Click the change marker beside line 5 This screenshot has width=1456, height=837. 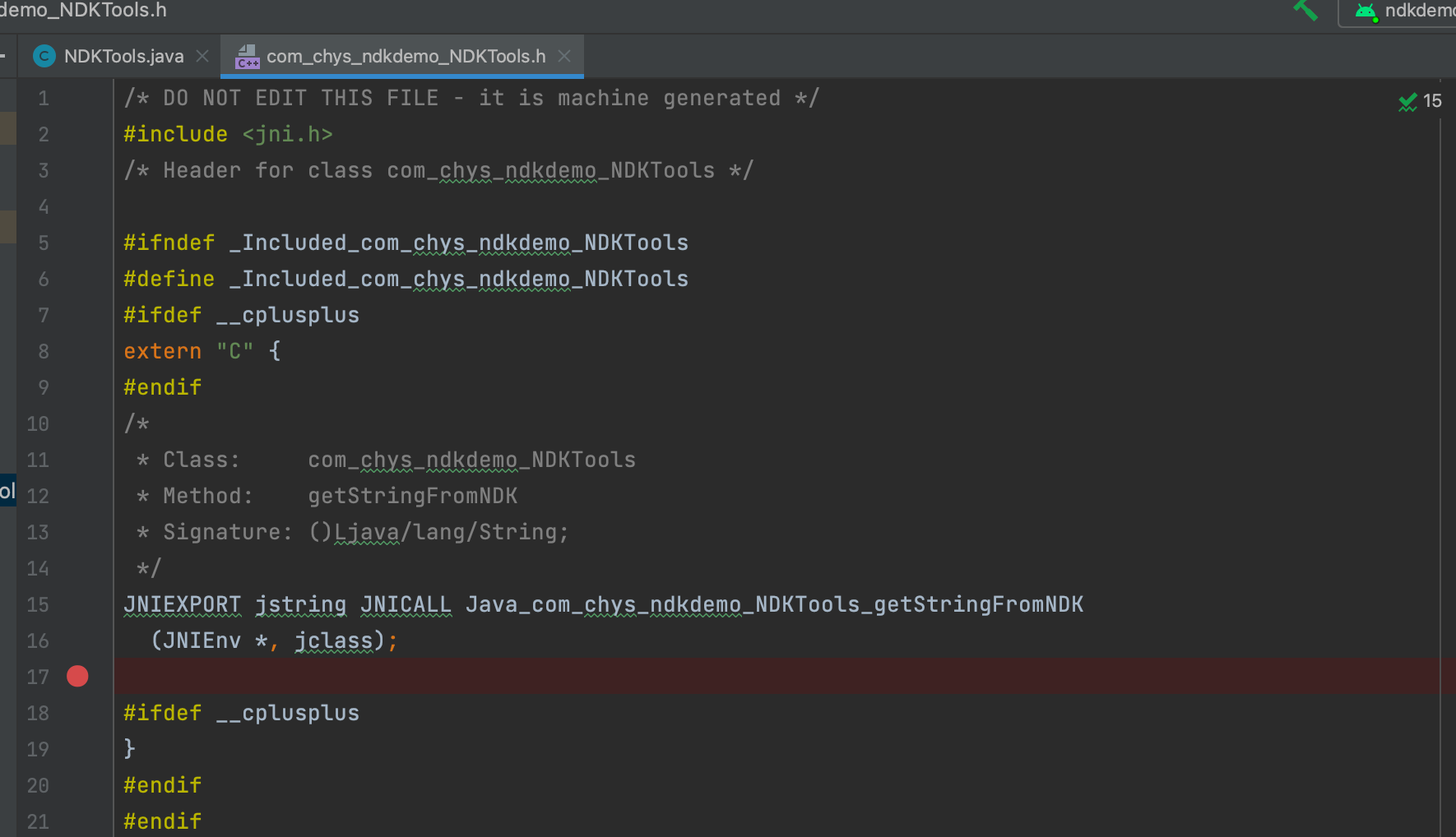click(8, 227)
